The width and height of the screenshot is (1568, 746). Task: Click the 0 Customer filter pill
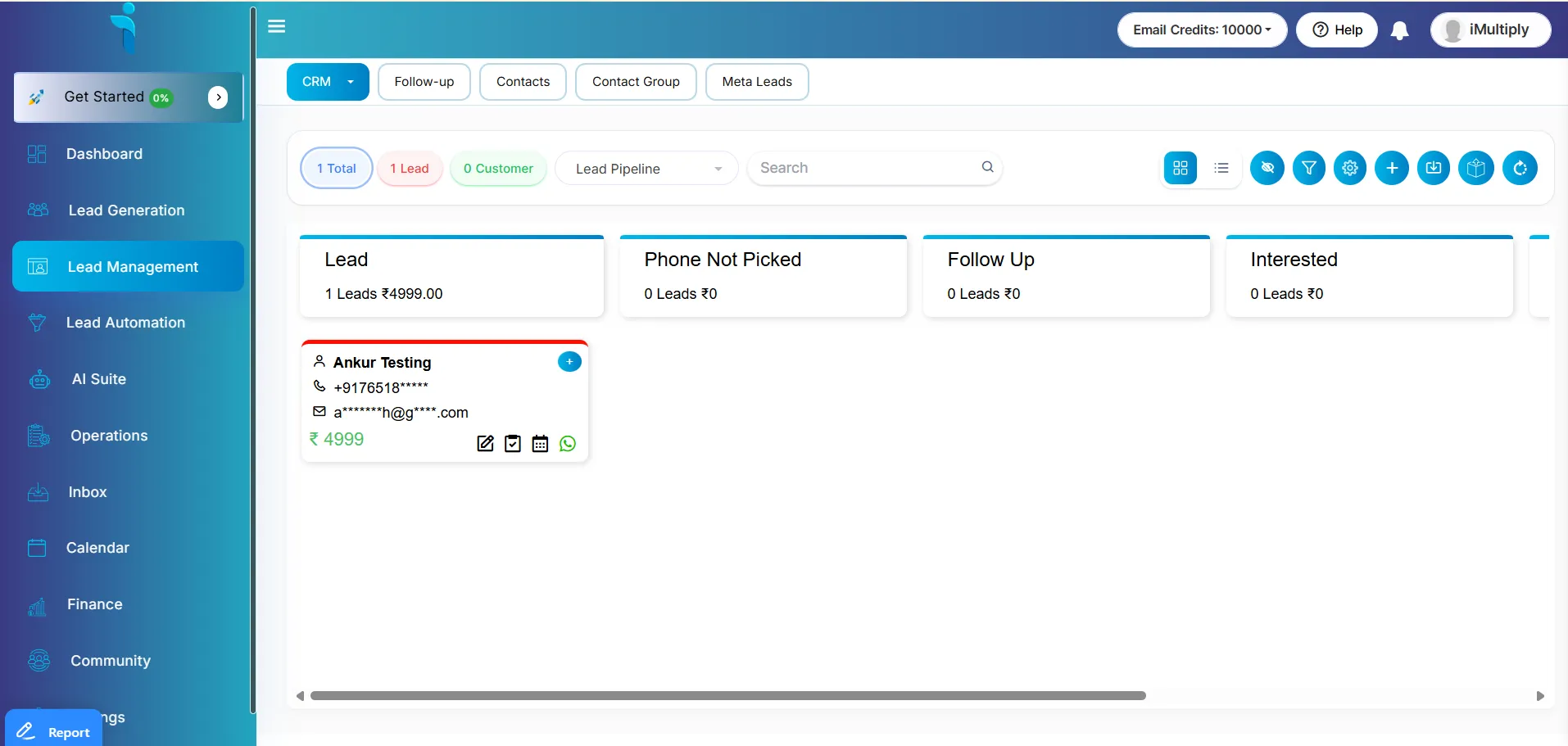[498, 169]
